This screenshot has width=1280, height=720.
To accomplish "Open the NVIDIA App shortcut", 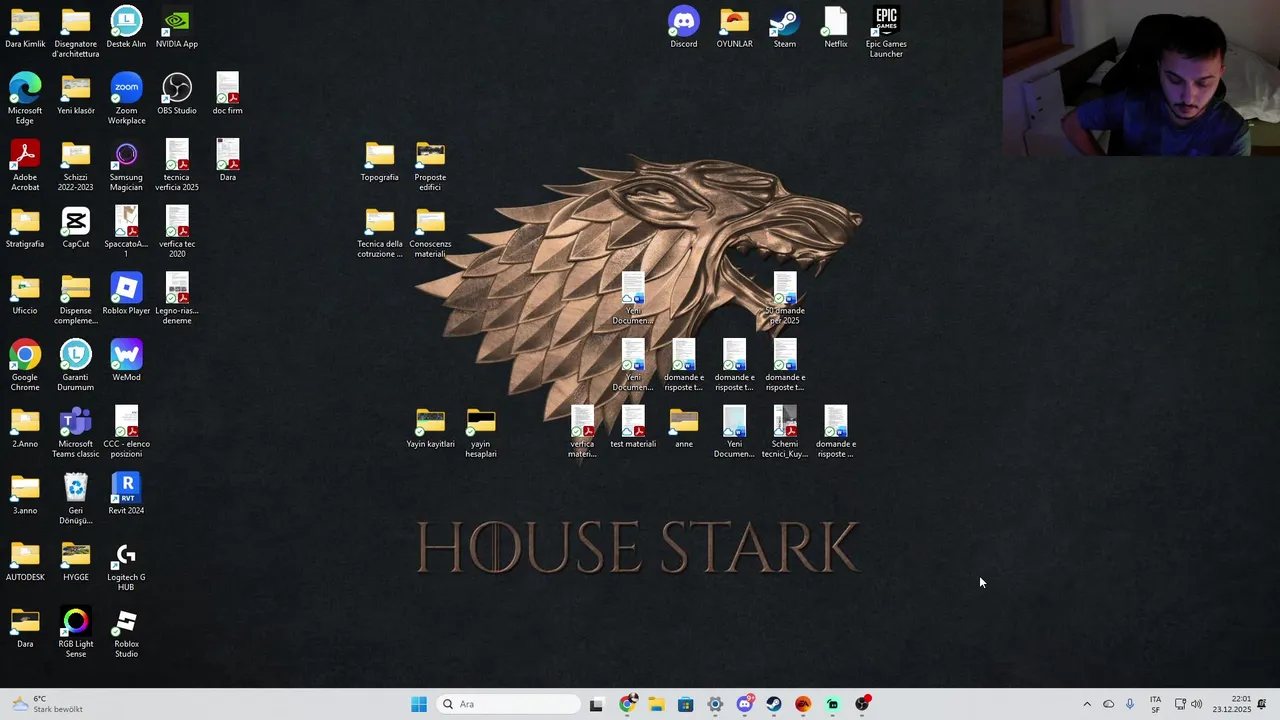I will pos(177,28).
